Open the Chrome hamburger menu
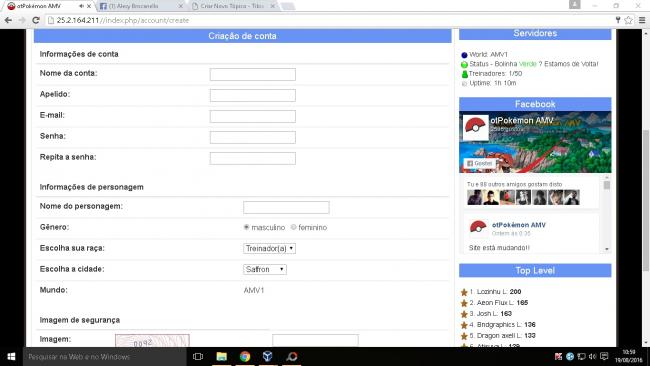The image size is (650, 366). (642, 20)
